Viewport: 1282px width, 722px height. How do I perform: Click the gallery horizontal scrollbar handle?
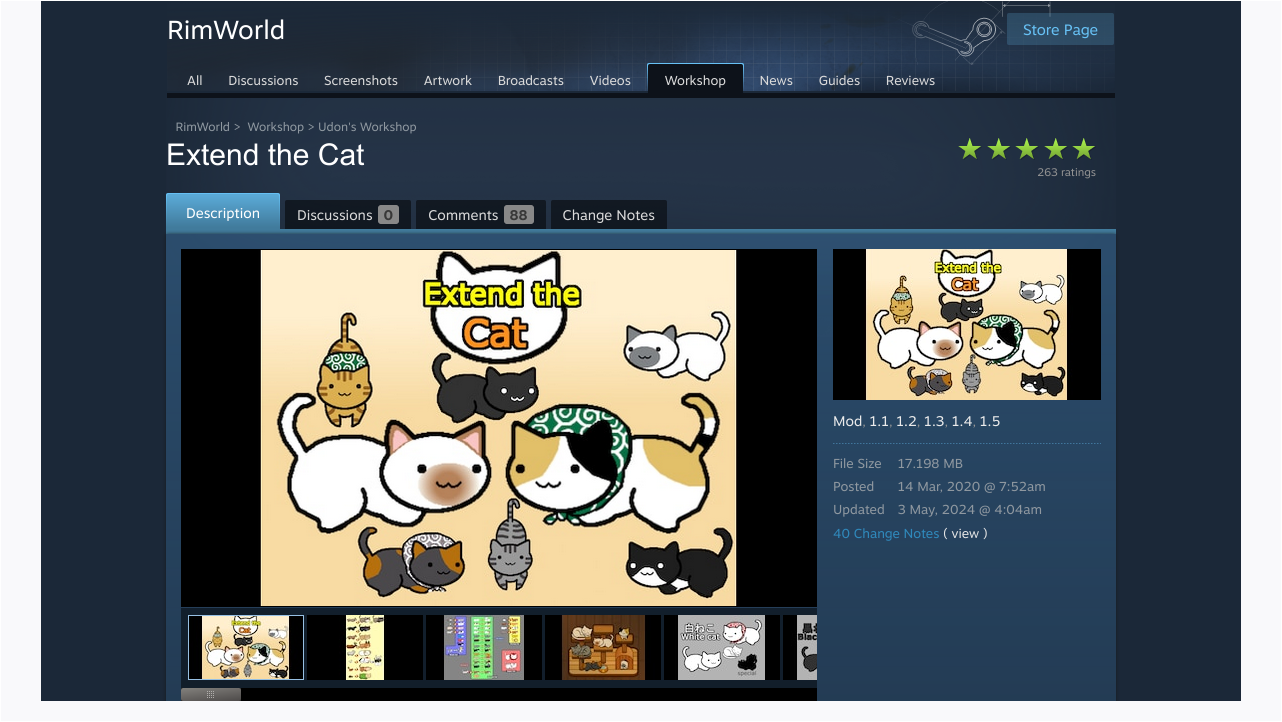coord(211,694)
